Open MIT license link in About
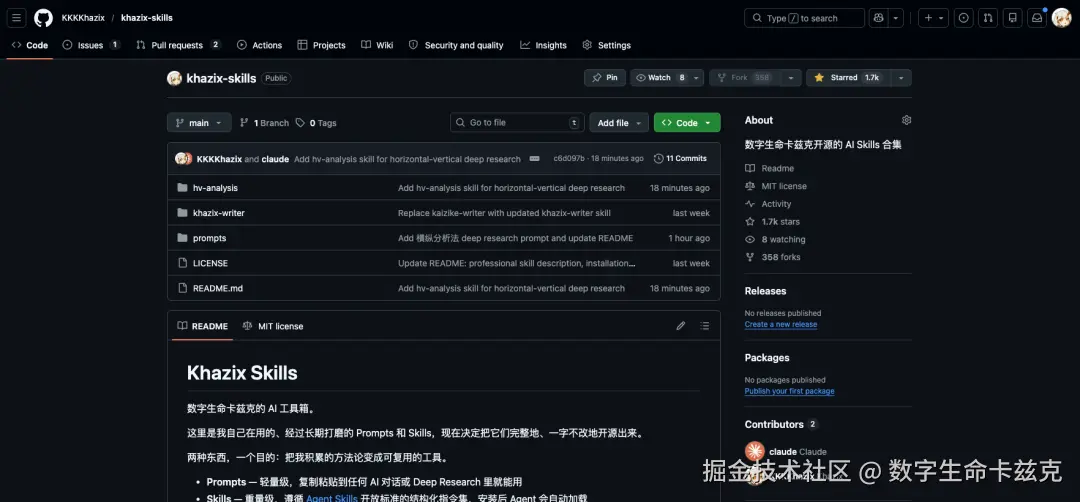 pos(776,186)
